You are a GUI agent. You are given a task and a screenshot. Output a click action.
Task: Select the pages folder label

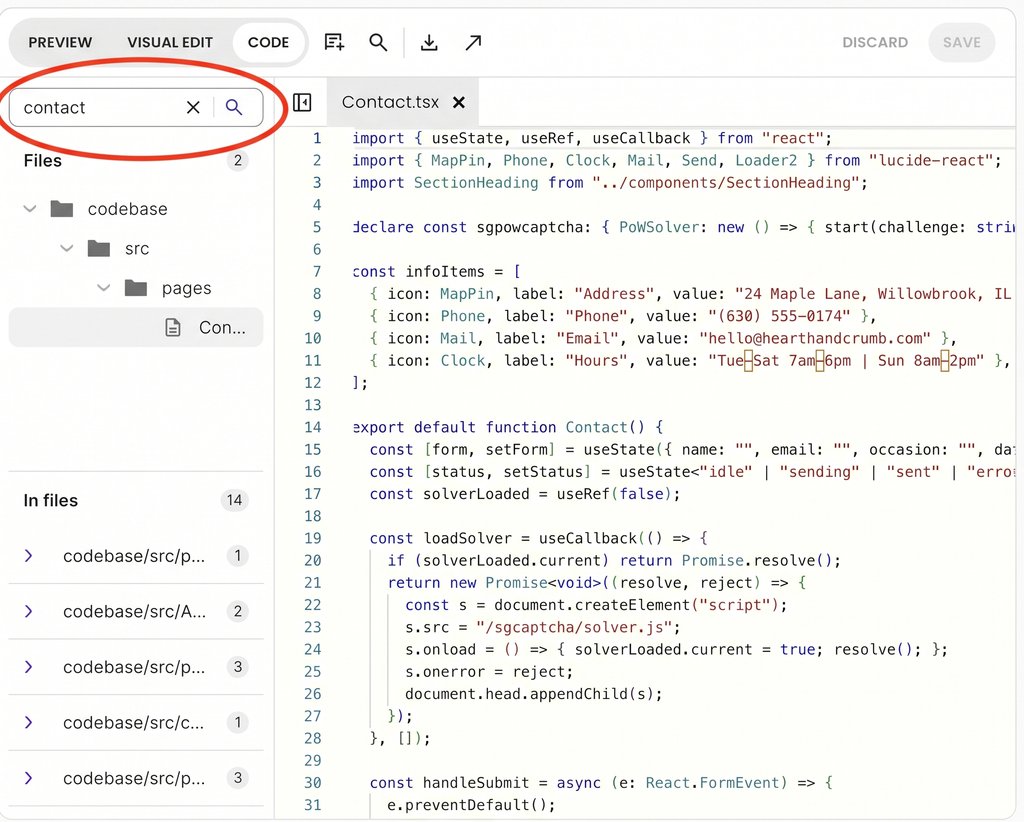(x=187, y=289)
